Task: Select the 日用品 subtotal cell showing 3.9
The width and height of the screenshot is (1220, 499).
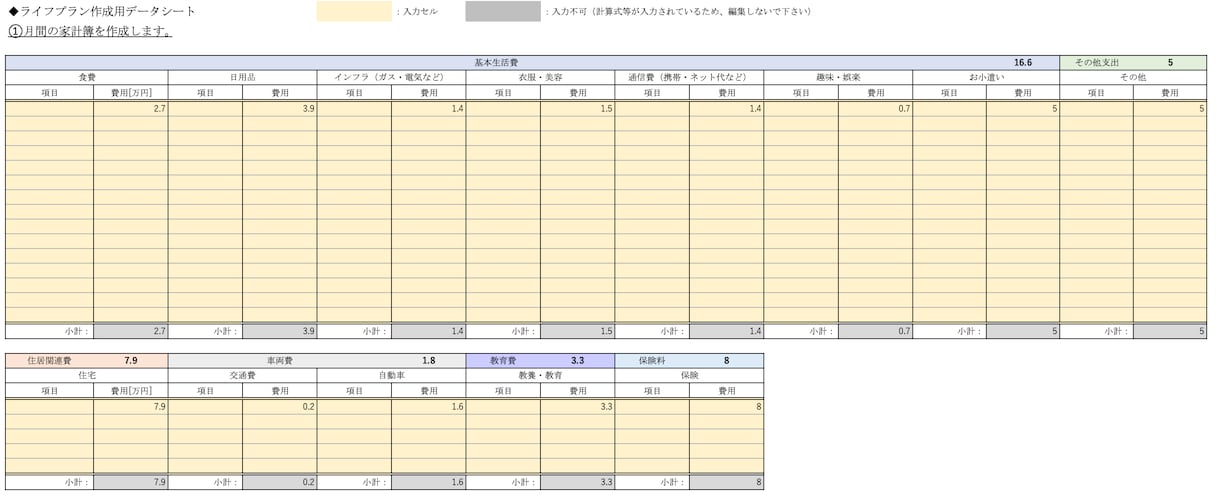Action: pos(280,331)
